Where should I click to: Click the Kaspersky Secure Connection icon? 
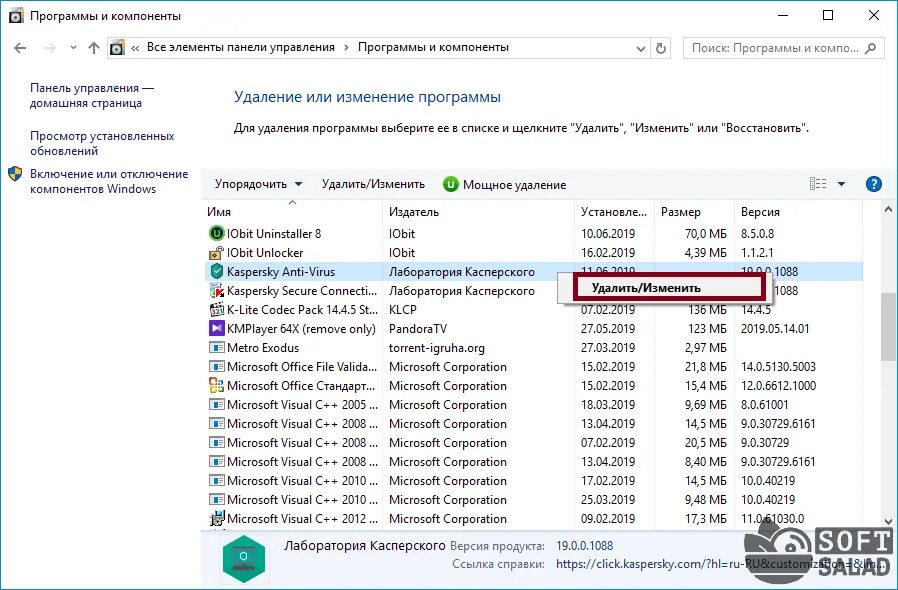tap(216, 290)
